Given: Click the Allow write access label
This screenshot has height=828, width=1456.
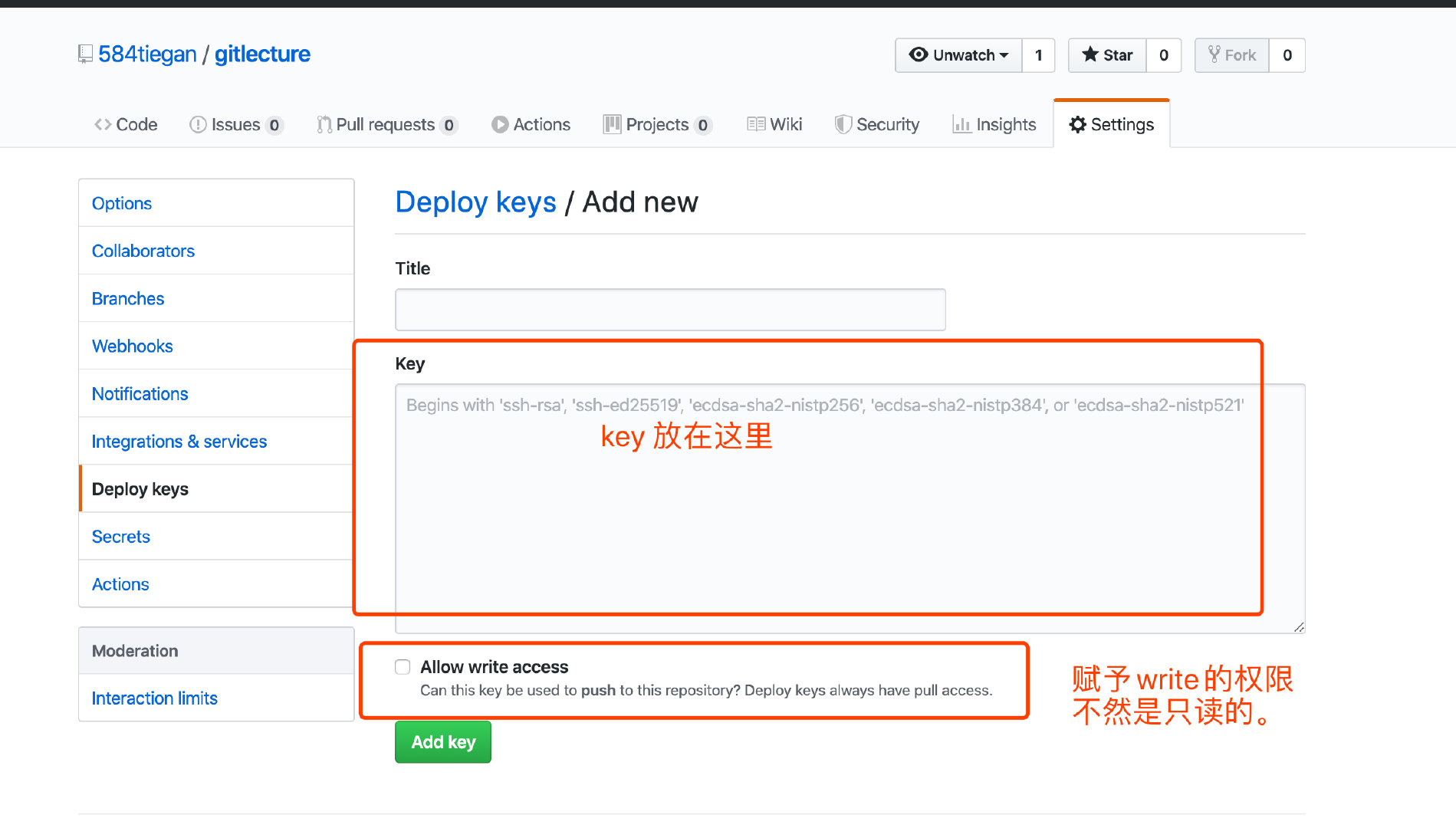Looking at the screenshot, I should pos(495,667).
